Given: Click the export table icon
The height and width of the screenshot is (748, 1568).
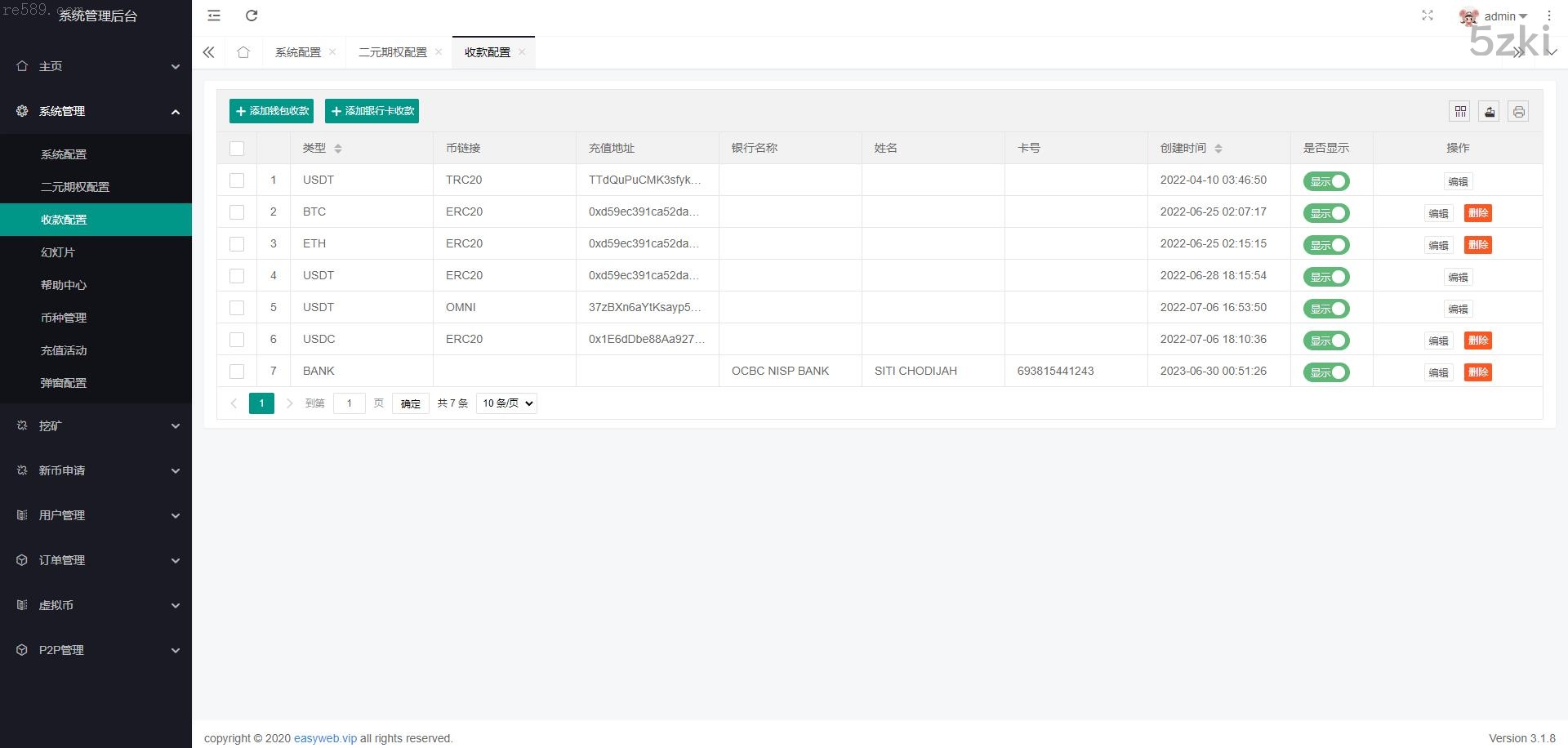Looking at the screenshot, I should (1490, 112).
